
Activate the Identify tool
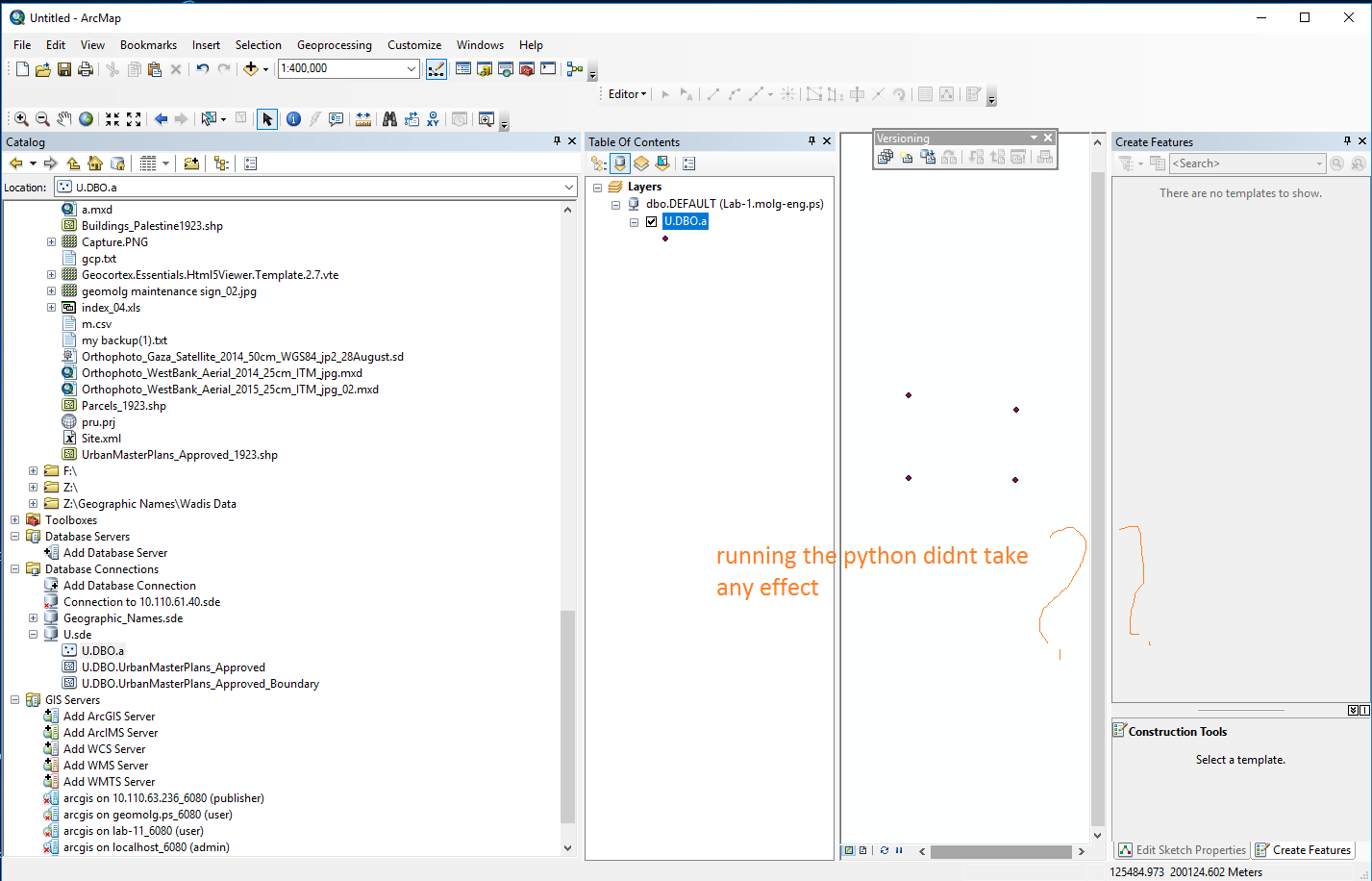(x=293, y=119)
